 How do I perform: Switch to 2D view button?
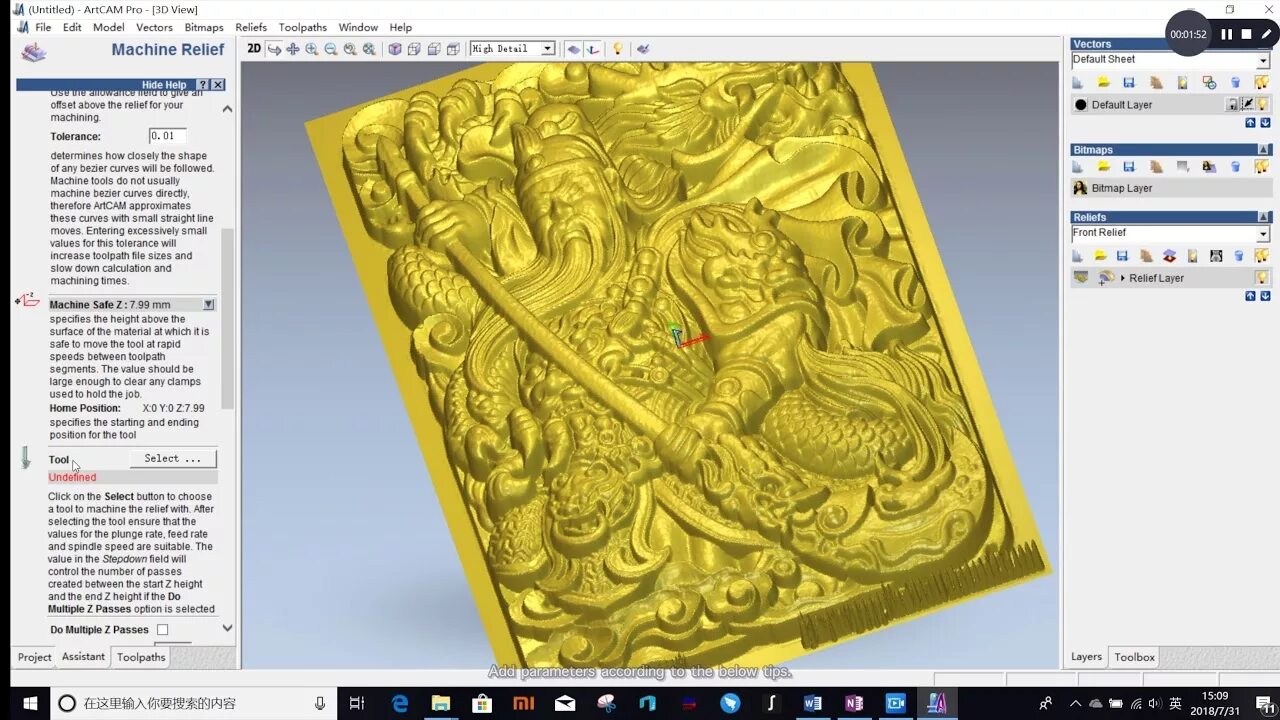(x=254, y=48)
